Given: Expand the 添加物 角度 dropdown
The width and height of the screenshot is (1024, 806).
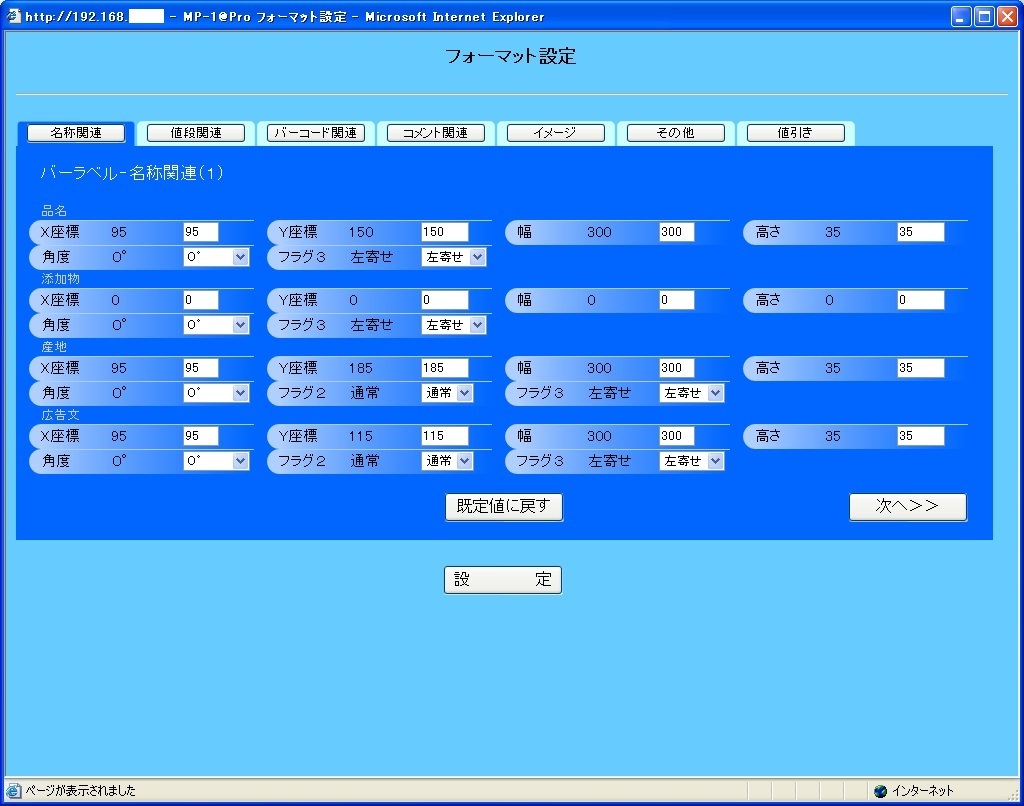Looking at the screenshot, I should pyautogui.click(x=216, y=325).
